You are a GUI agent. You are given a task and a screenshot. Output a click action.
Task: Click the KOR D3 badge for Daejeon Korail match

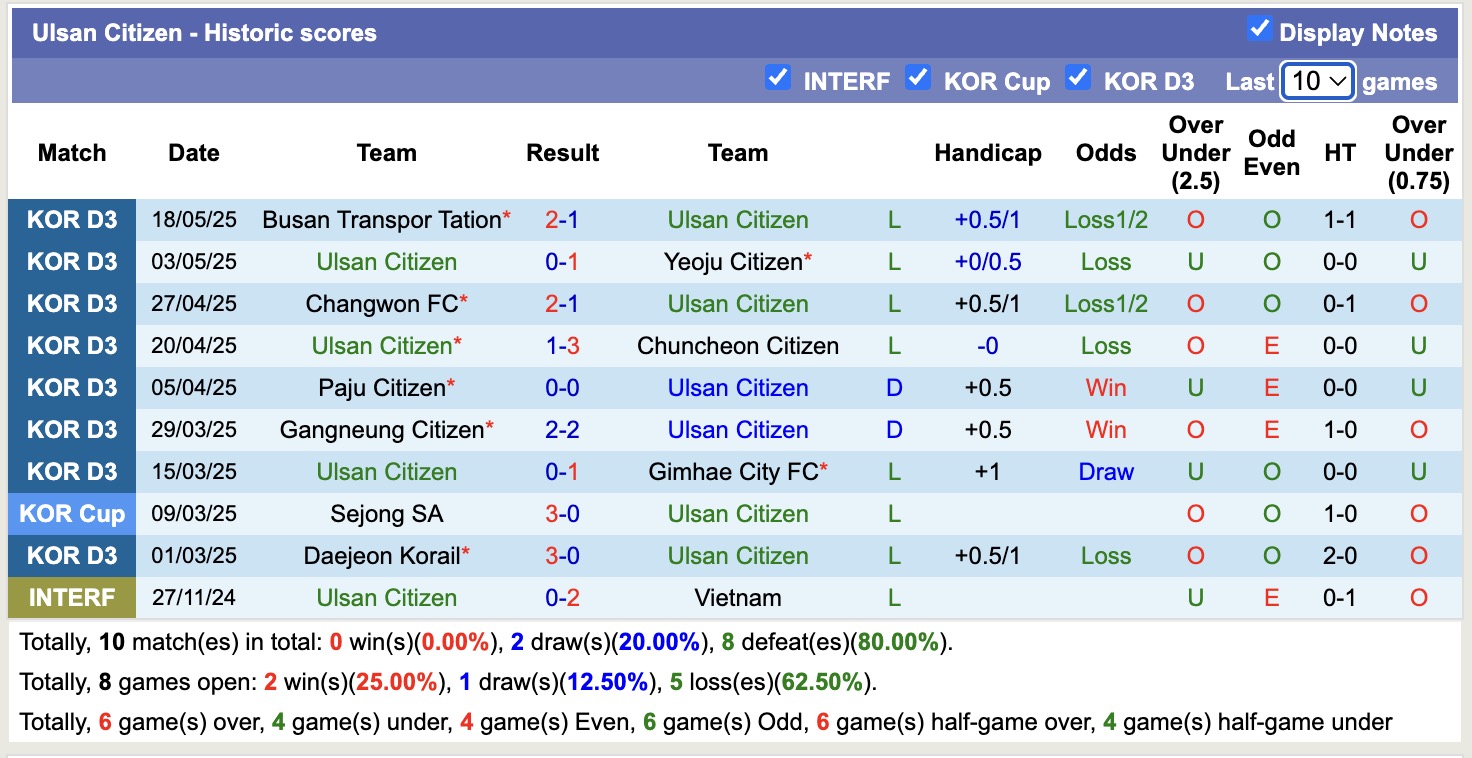pos(72,555)
